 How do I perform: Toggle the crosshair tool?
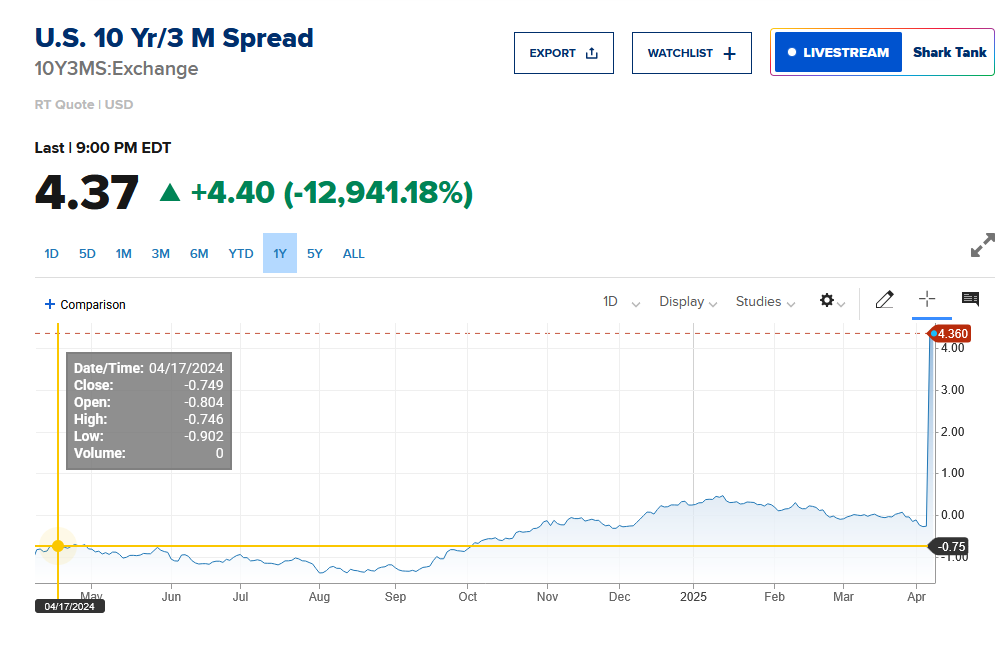click(x=927, y=299)
